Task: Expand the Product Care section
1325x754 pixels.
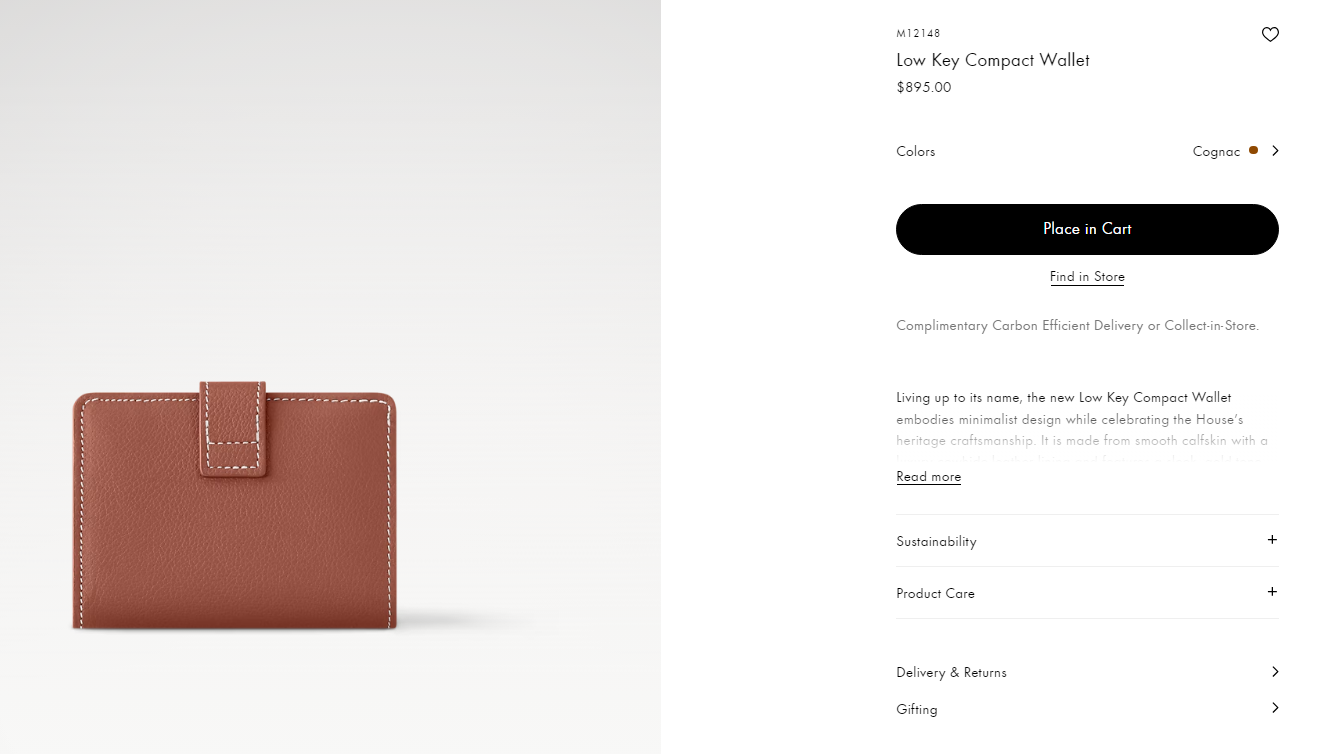Action: click(x=1088, y=593)
